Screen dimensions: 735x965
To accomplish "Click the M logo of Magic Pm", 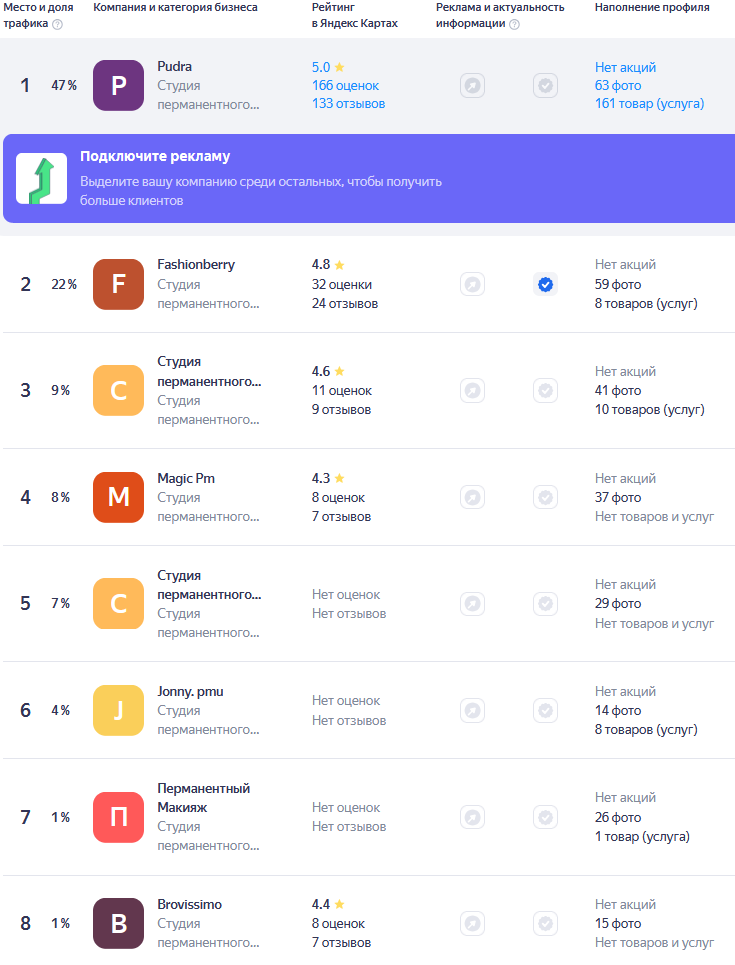I will click(x=118, y=497).
